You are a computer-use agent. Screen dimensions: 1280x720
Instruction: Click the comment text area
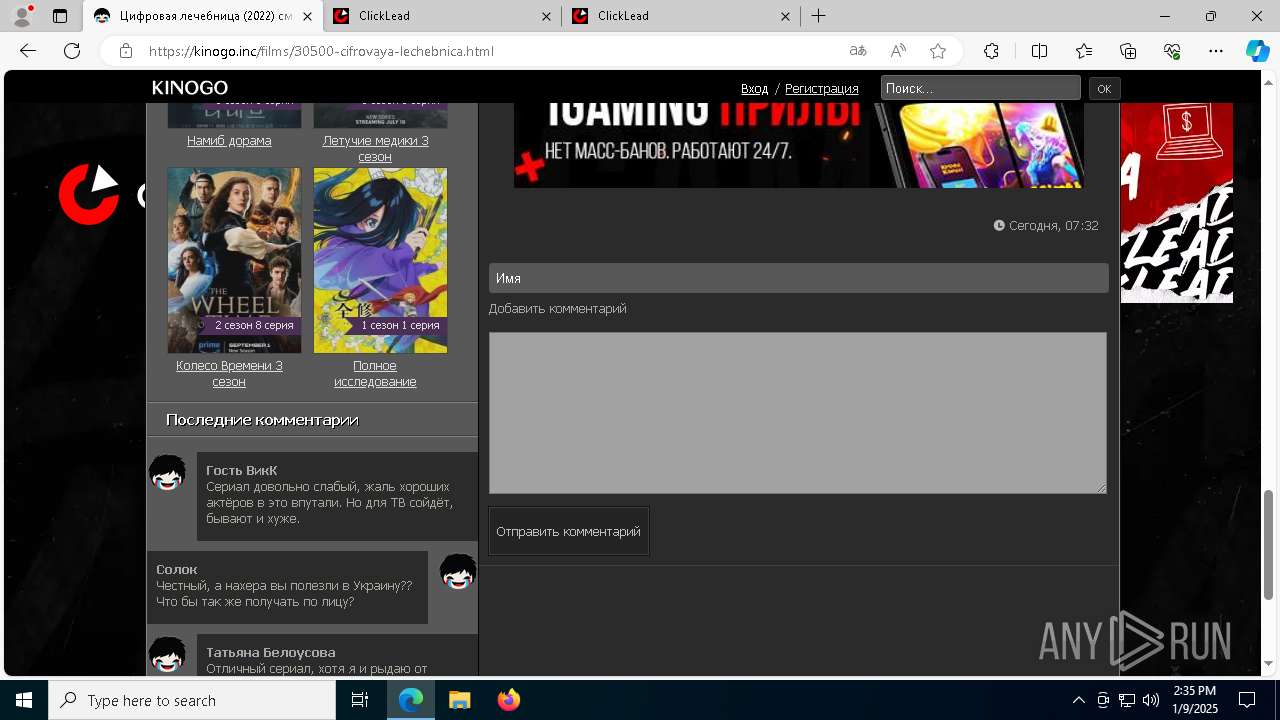pos(798,412)
